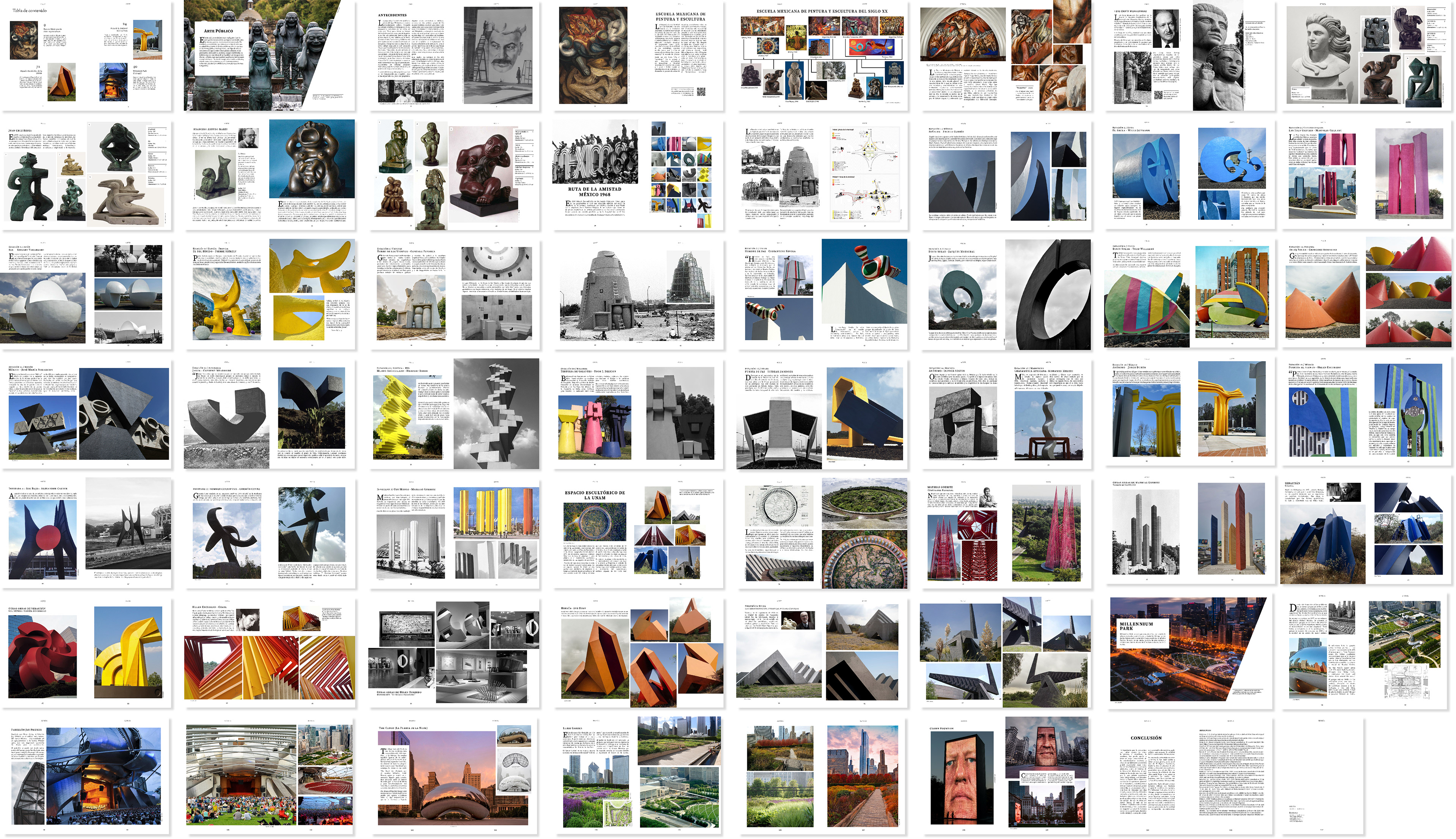The image size is (1456, 839).
Task: Open the 'Hersúa - Ave Dos' orange spread
Action: (639, 653)
